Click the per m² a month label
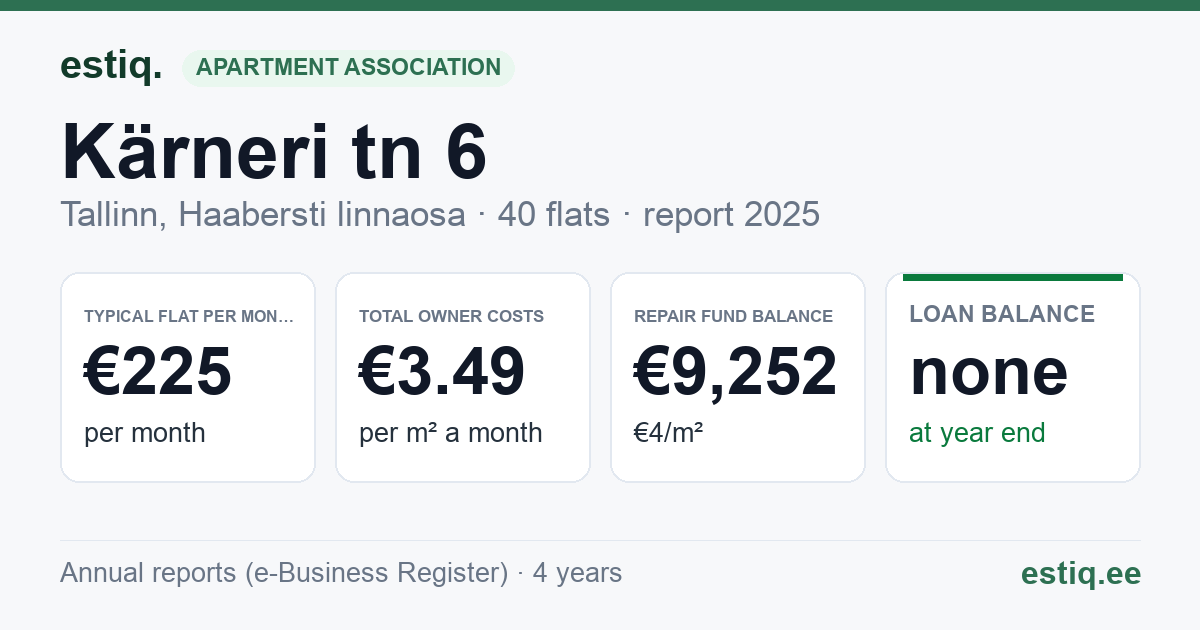Screen dimensions: 1200x630 [451, 433]
